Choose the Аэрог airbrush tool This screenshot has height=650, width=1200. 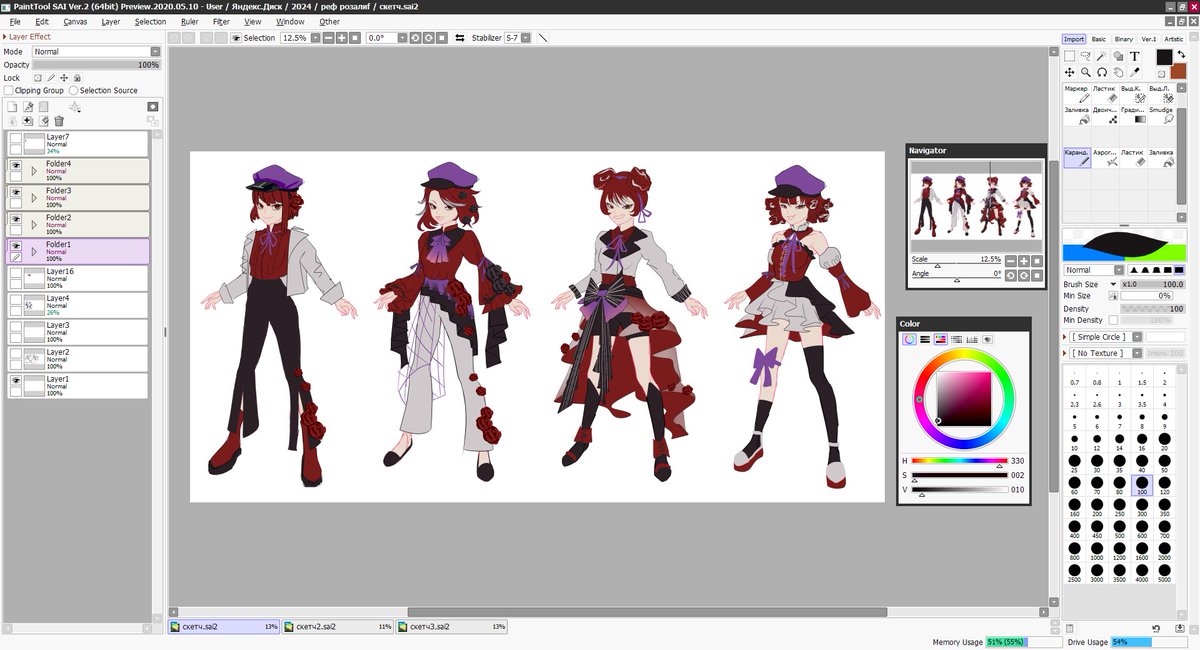pos(1105,157)
